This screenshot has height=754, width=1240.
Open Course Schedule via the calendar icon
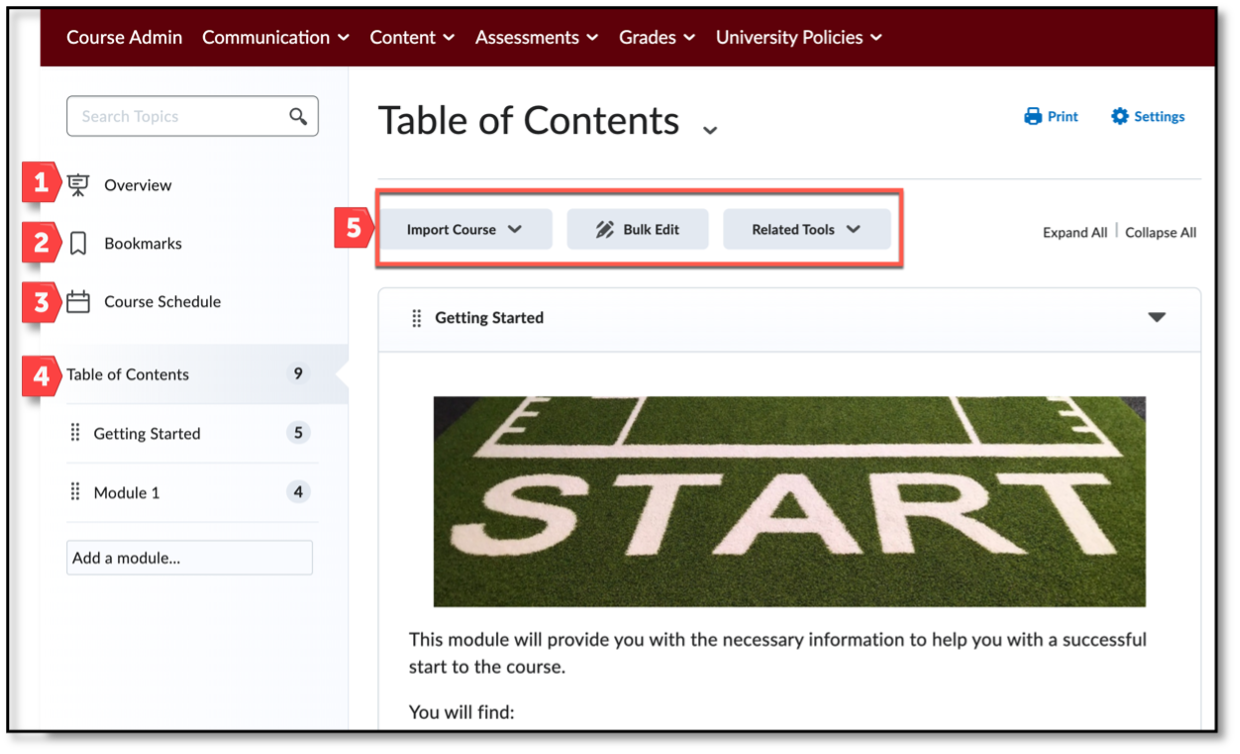point(78,301)
